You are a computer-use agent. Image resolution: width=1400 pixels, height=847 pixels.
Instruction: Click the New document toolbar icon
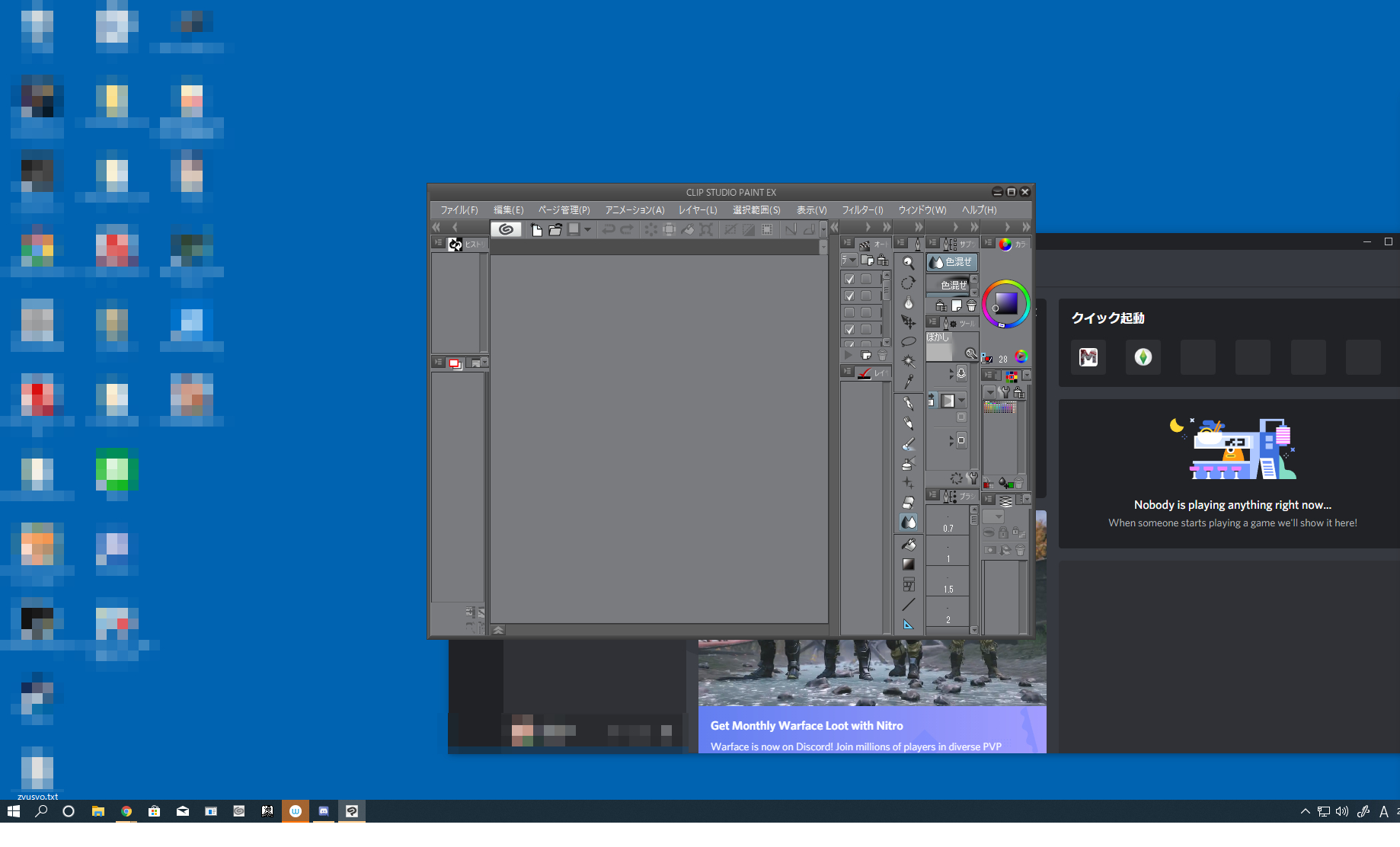point(536,229)
